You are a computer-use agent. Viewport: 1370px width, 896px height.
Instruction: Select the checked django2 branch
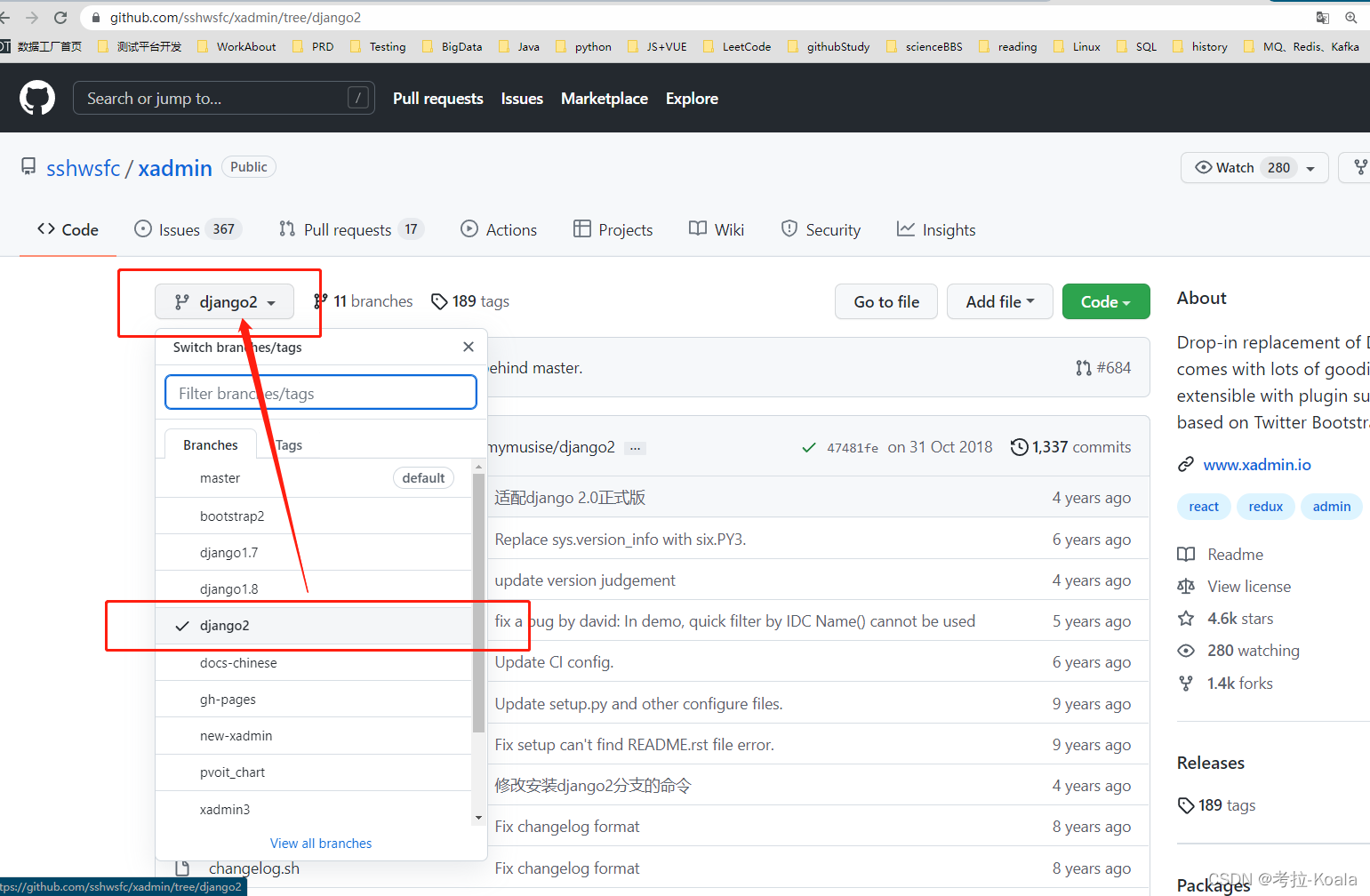[x=314, y=626]
